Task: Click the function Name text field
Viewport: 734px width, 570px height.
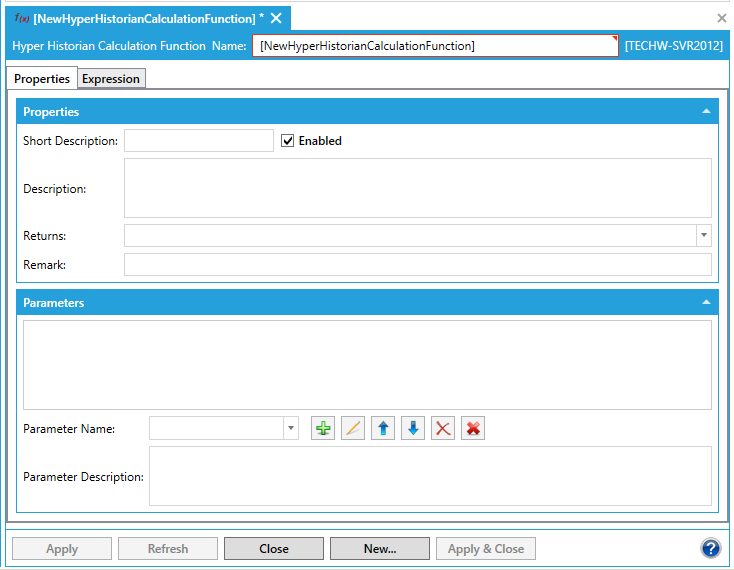Action: 435,46
